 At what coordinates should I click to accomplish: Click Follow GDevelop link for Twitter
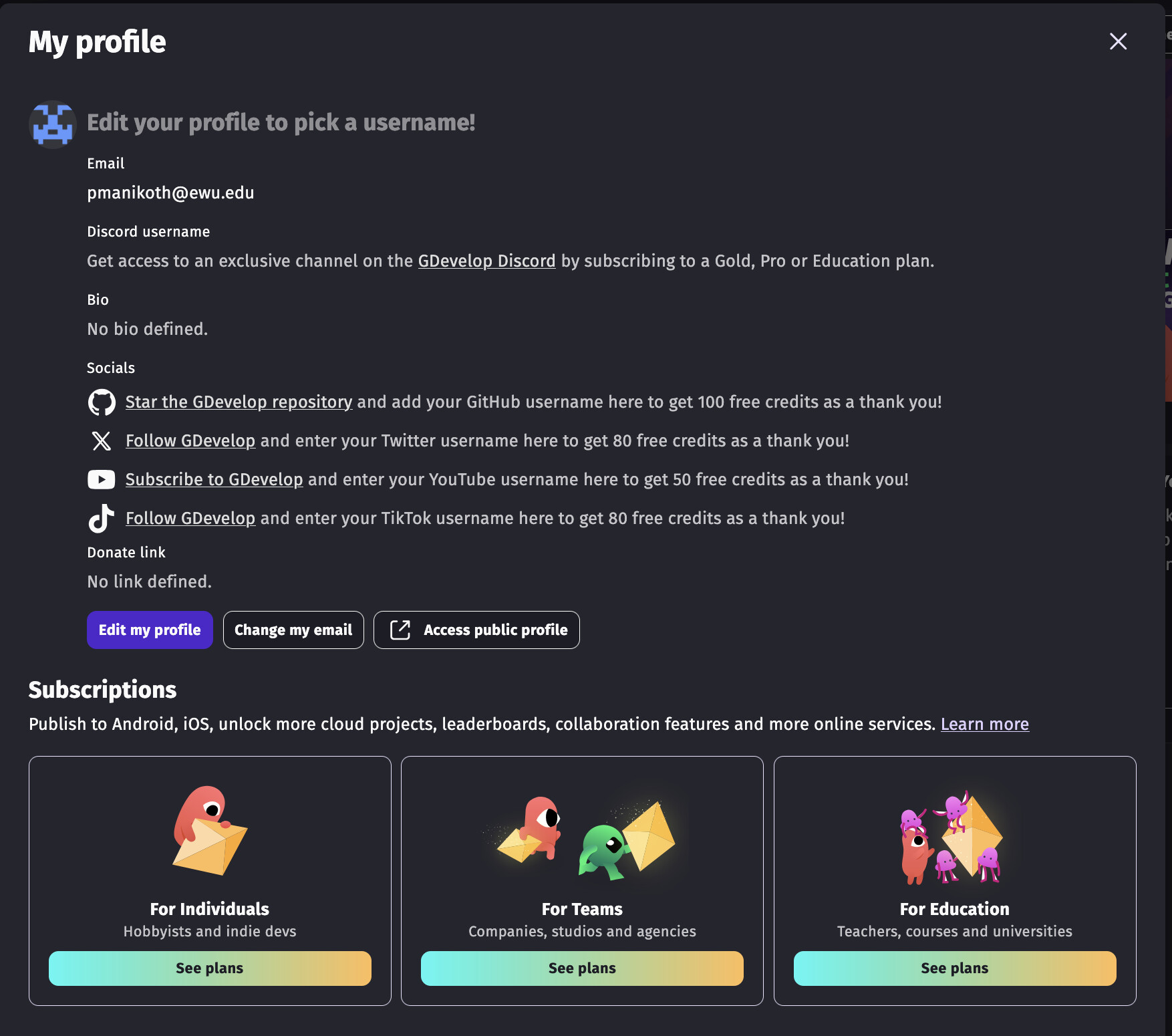pos(190,441)
